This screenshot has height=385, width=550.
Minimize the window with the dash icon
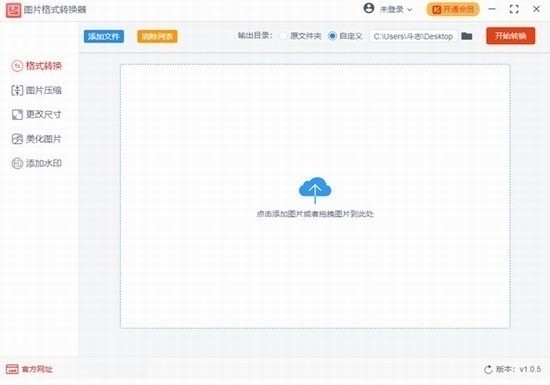pos(492,9)
